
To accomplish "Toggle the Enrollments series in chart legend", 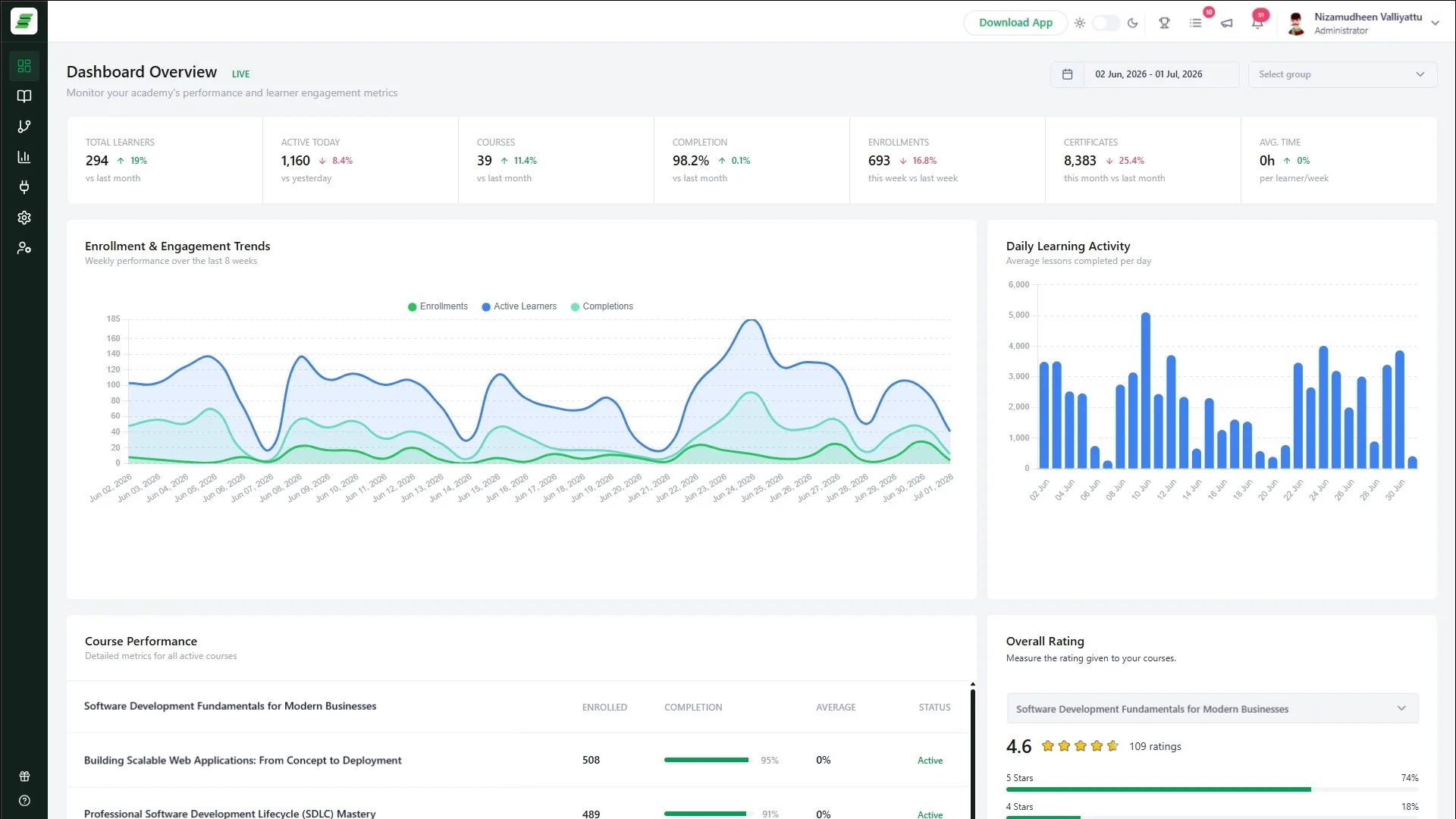I will (x=438, y=306).
